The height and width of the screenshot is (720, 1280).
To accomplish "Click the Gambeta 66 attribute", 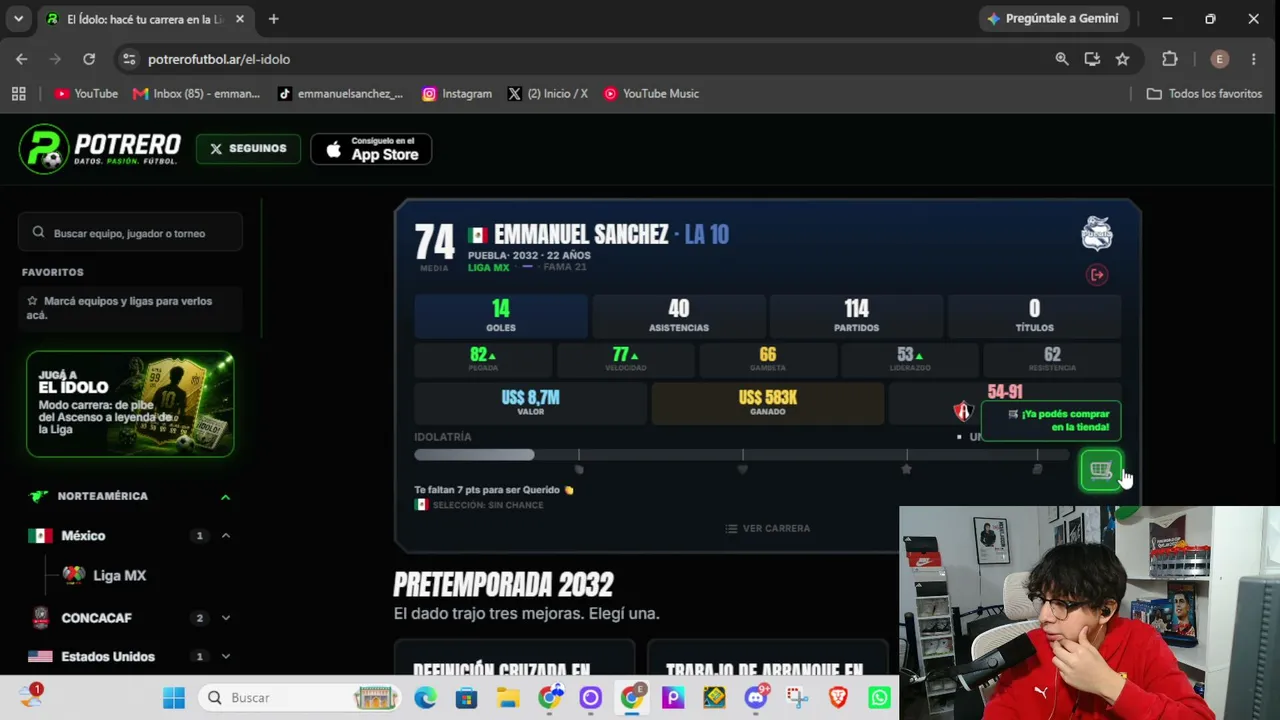I will coord(768,359).
